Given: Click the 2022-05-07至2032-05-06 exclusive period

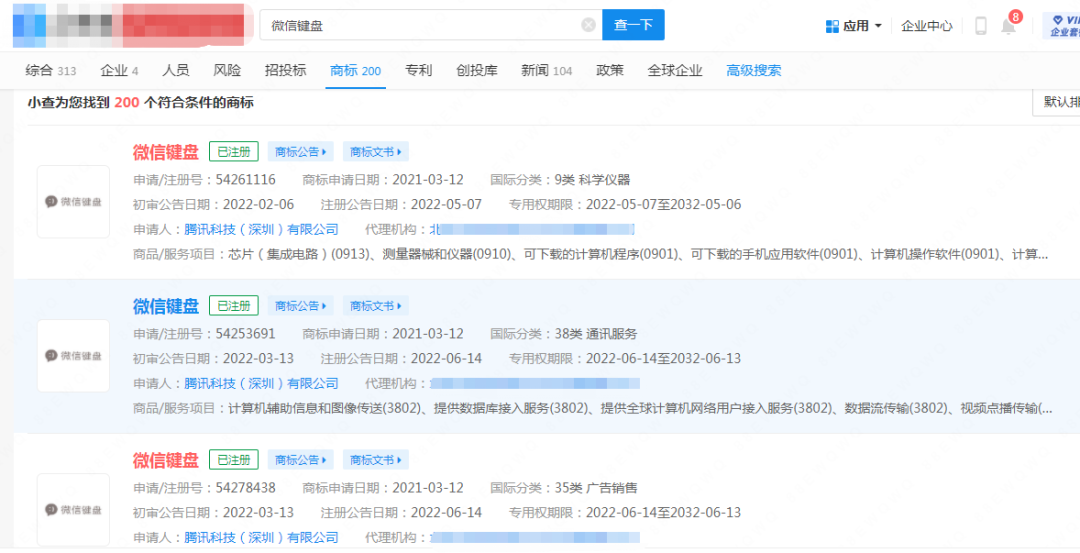Looking at the screenshot, I should (x=663, y=205).
